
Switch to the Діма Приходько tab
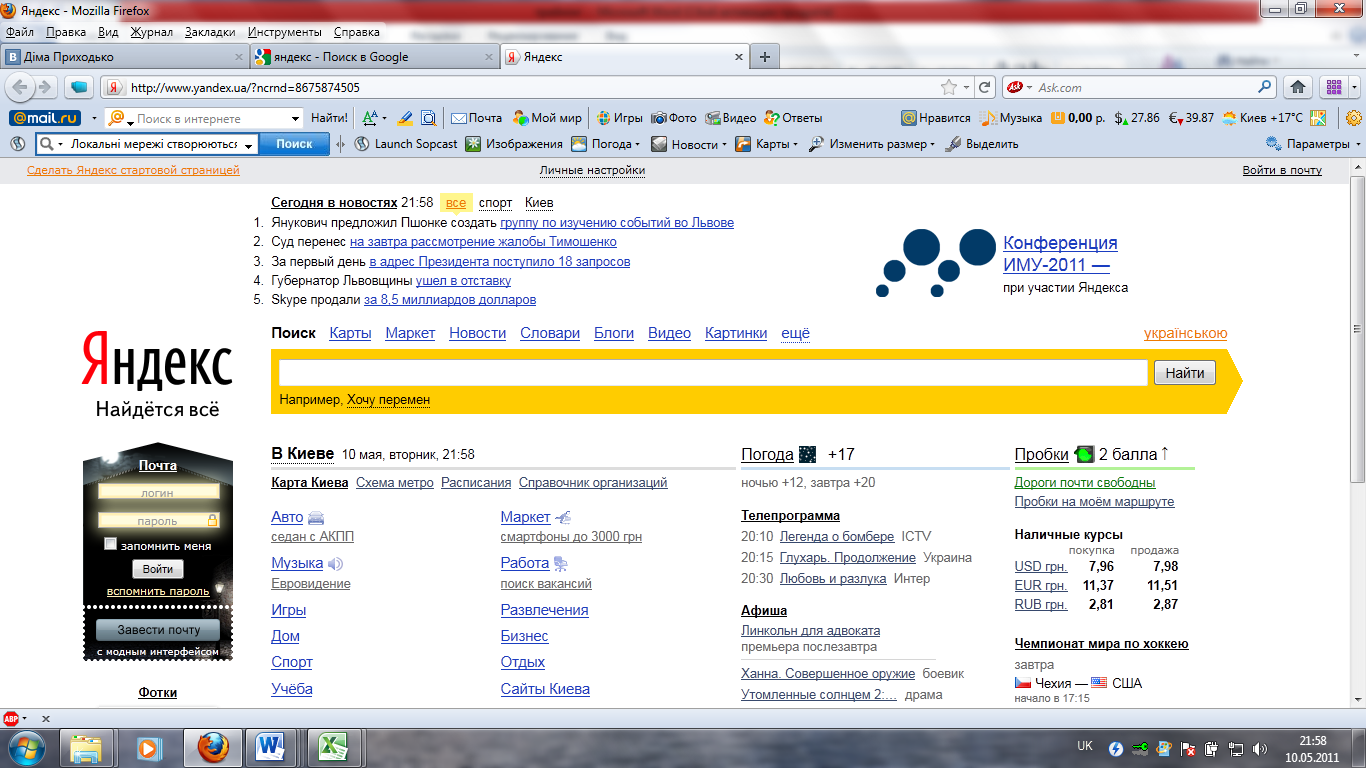tap(125, 57)
